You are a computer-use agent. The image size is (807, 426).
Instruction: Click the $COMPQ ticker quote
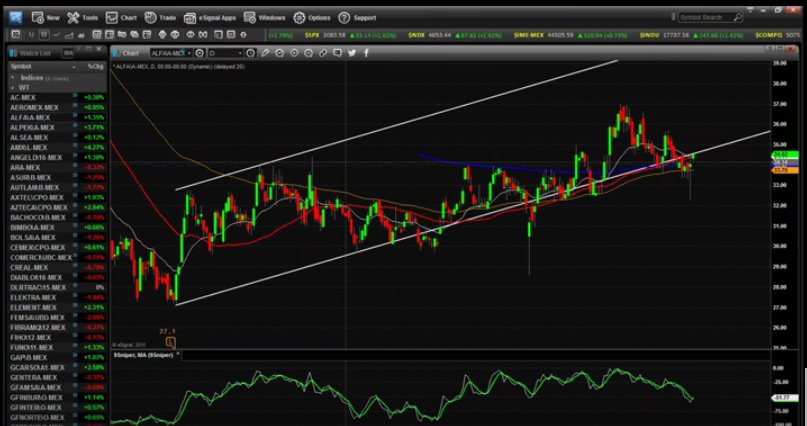[778, 35]
